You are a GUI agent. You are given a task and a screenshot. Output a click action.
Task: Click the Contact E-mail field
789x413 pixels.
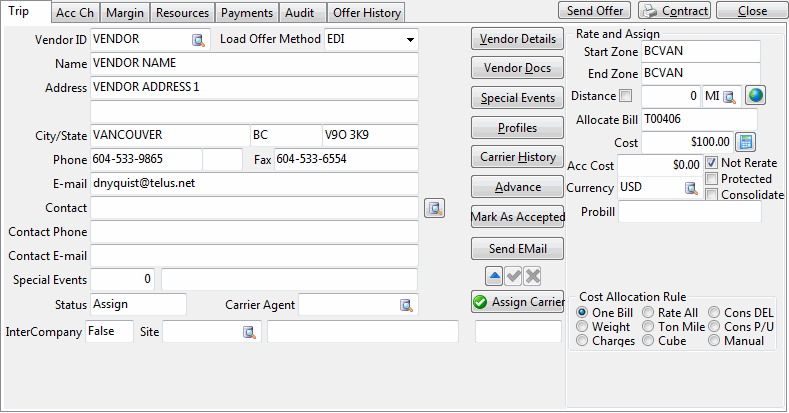254,256
